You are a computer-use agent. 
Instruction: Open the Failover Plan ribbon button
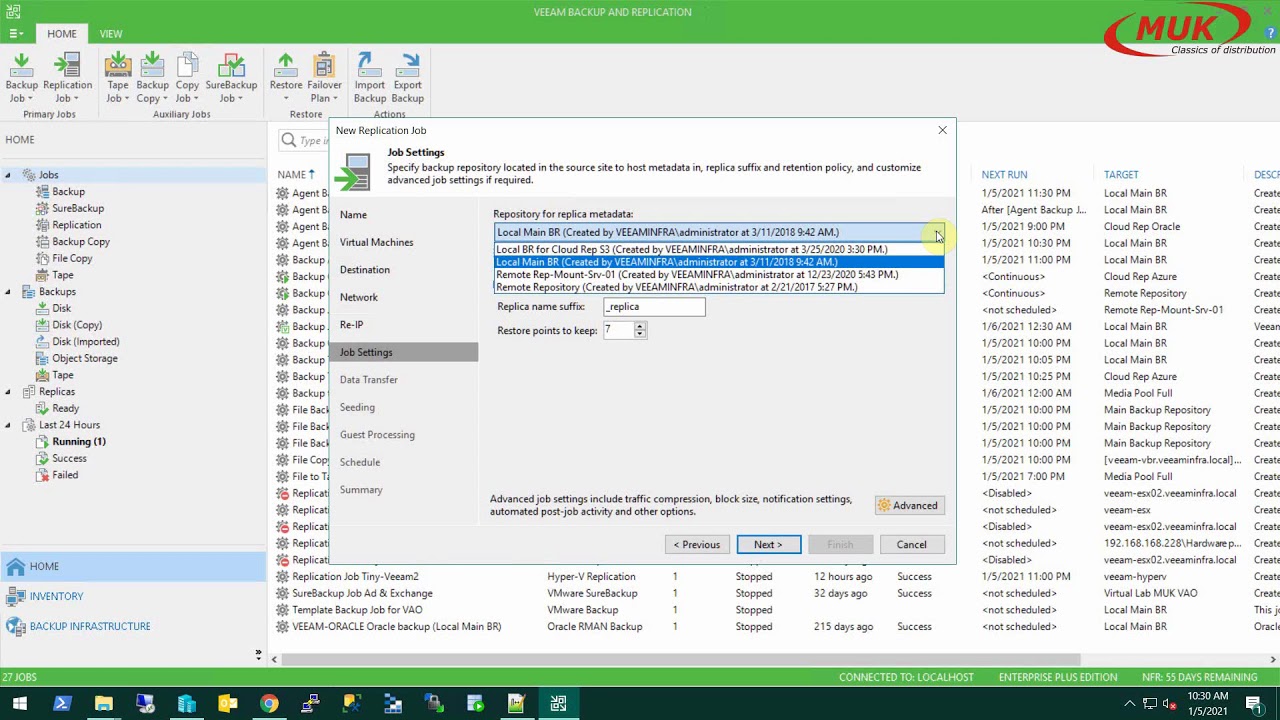click(x=324, y=77)
